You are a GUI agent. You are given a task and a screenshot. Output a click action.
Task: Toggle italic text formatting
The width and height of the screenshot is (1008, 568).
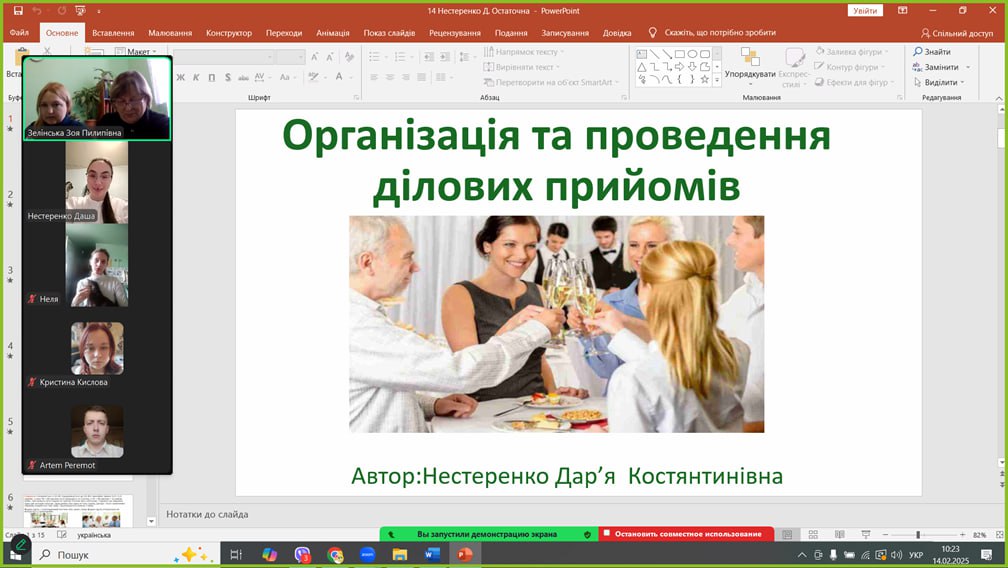[x=196, y=77]
